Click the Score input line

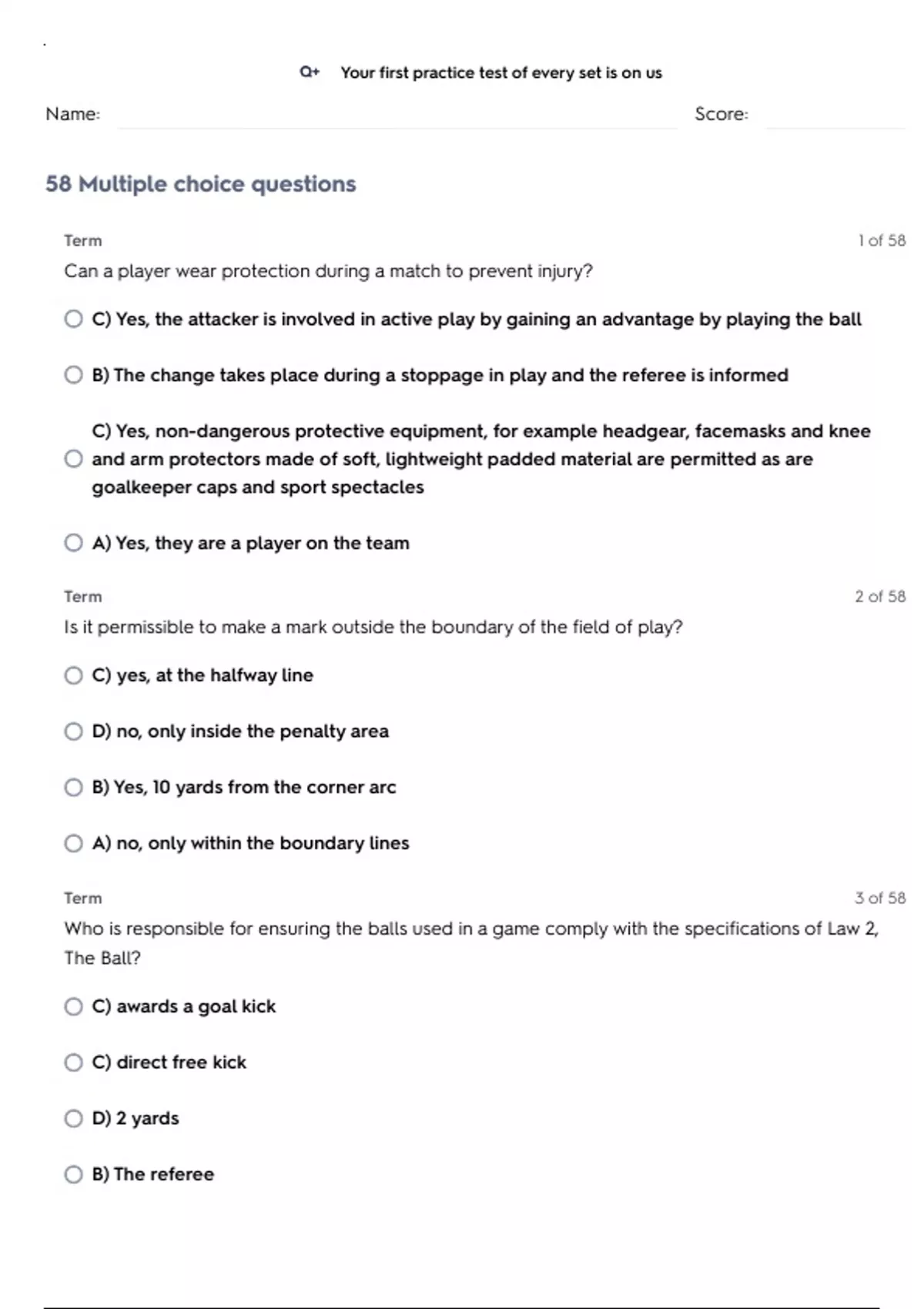pyautogui.click(x=835, y=115)
